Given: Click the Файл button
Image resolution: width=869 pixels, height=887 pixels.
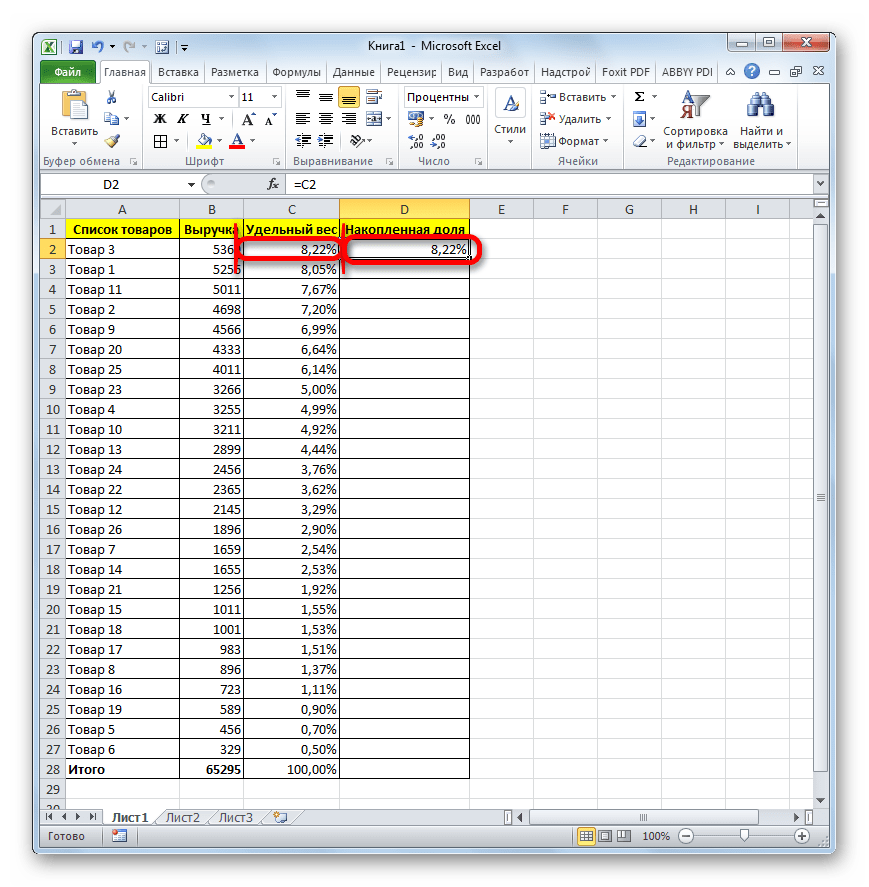Looking at the screenshot, I should point(68,72).
